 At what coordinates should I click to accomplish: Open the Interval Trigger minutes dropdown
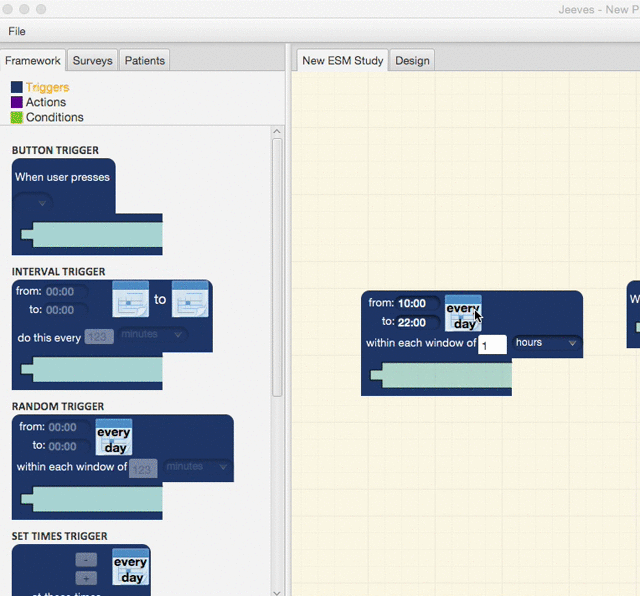point(152,334)
